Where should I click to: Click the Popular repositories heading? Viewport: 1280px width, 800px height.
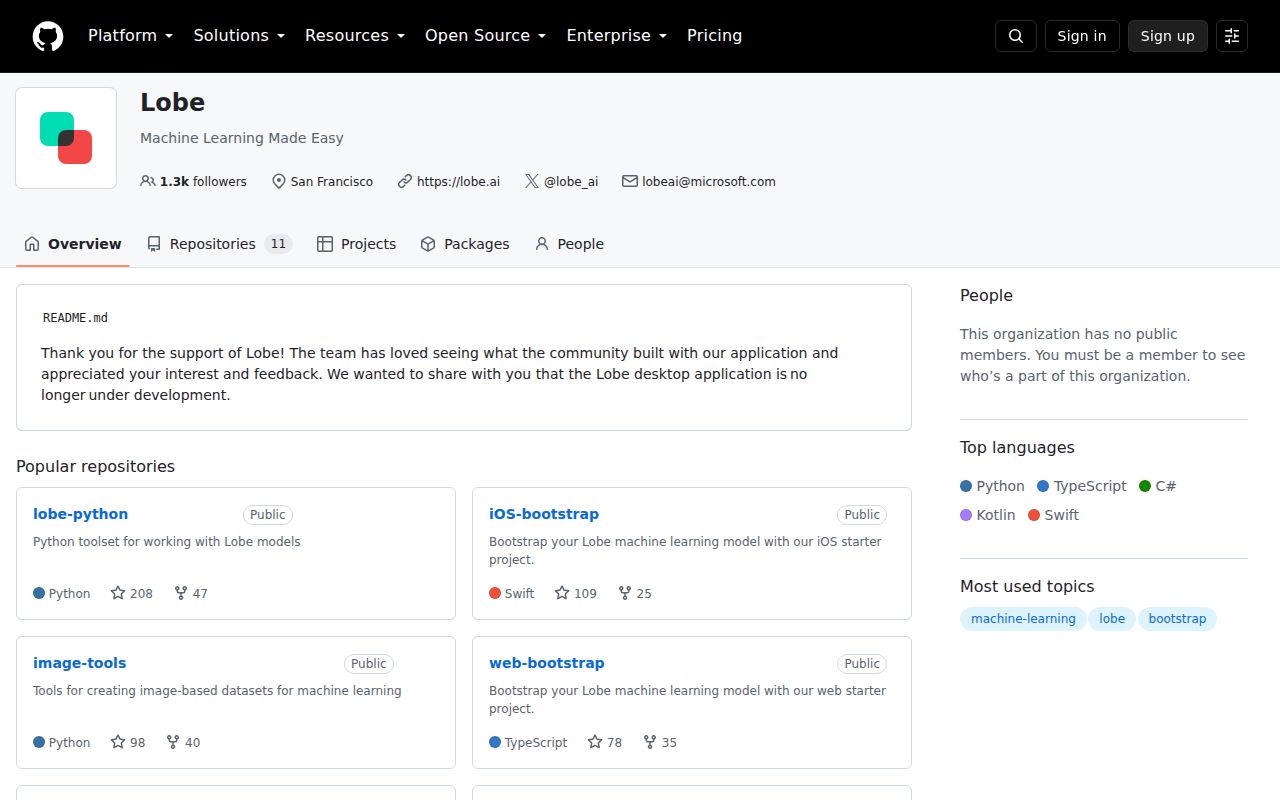pos(95,466)
